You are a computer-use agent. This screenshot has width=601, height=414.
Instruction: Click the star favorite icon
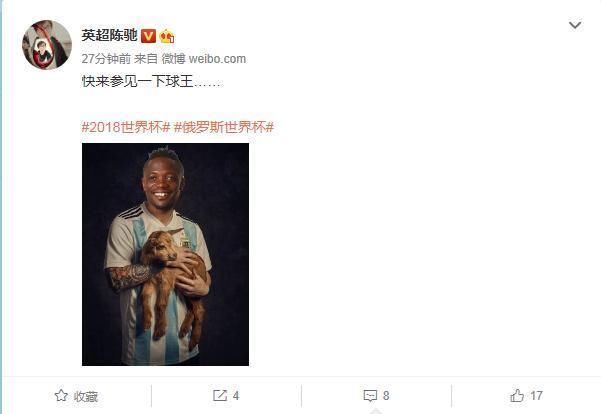point(61,395)
